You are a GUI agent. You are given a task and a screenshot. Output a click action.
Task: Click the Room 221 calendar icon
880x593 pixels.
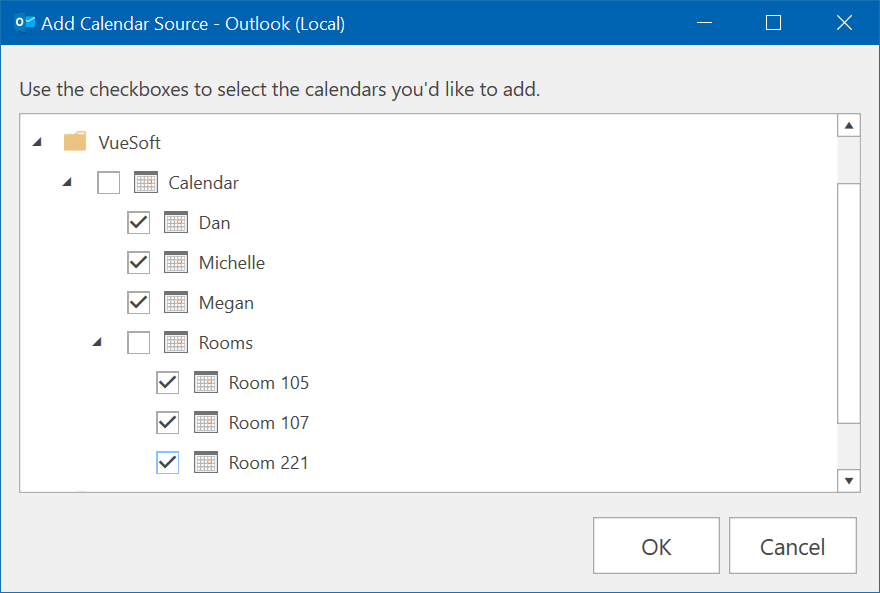[206, 462]
